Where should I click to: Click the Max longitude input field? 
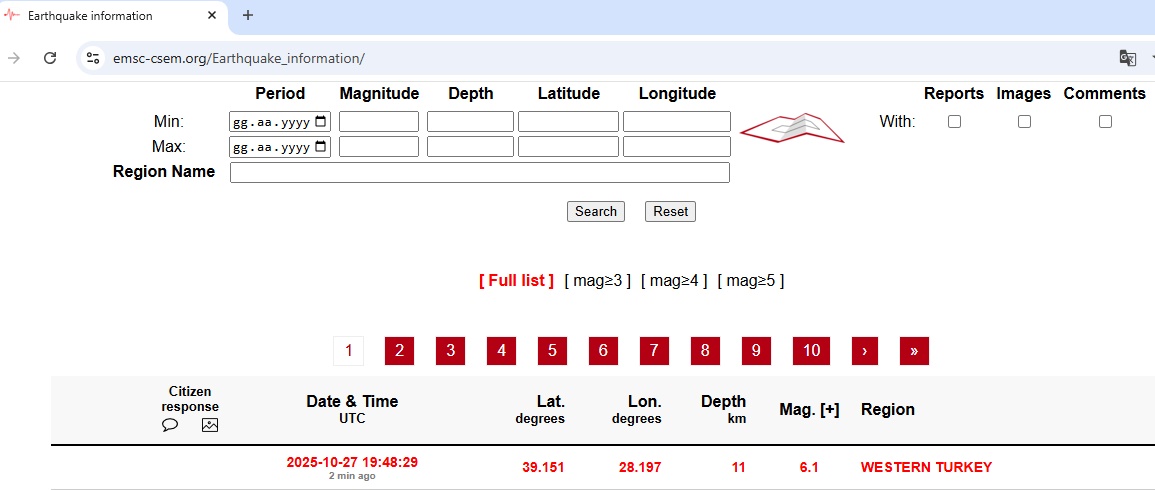tap(677, 147)
